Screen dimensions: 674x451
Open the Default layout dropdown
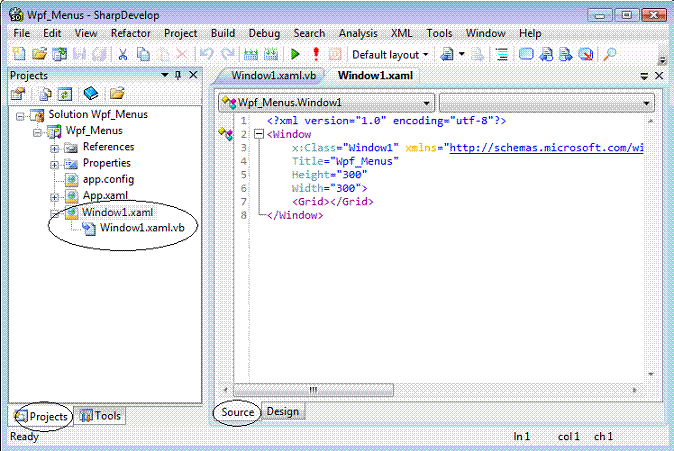tap(390, 55)
